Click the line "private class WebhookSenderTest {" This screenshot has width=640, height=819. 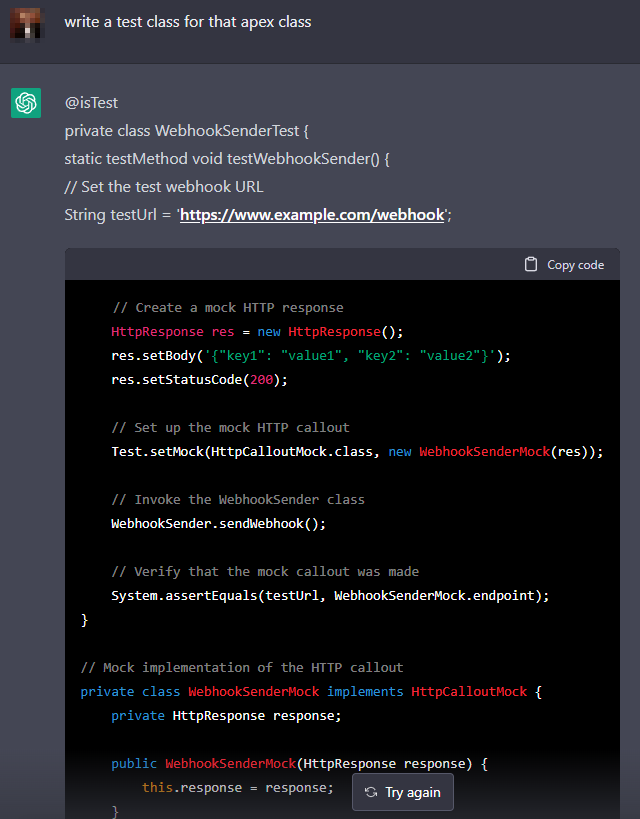click(187, 131)
